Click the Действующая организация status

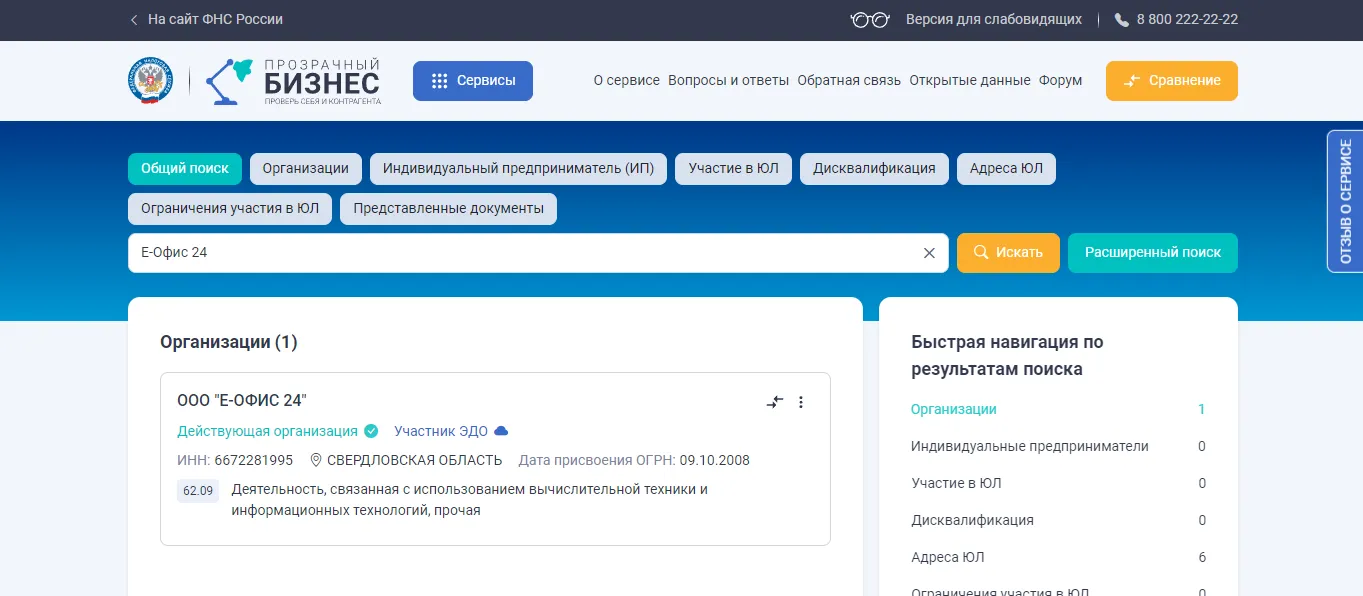(267, 431)
